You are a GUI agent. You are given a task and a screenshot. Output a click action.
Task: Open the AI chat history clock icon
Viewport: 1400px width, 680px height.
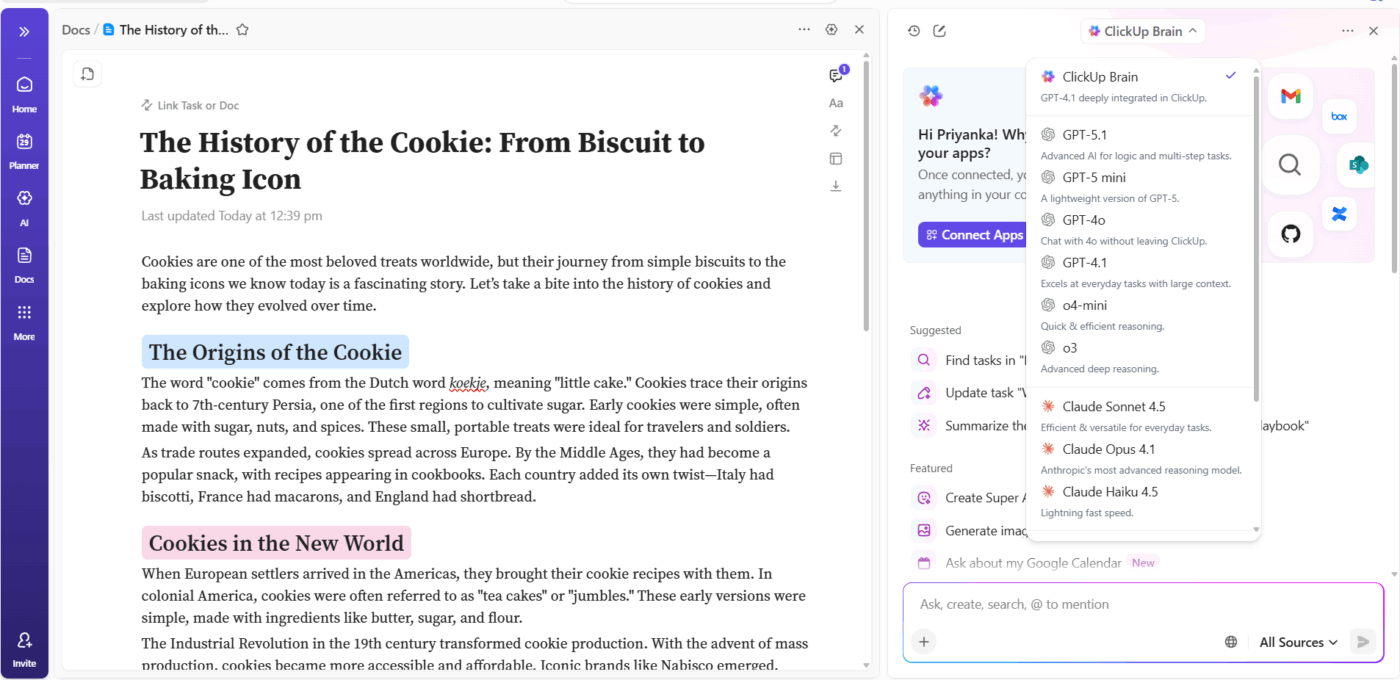coord(914,31)
